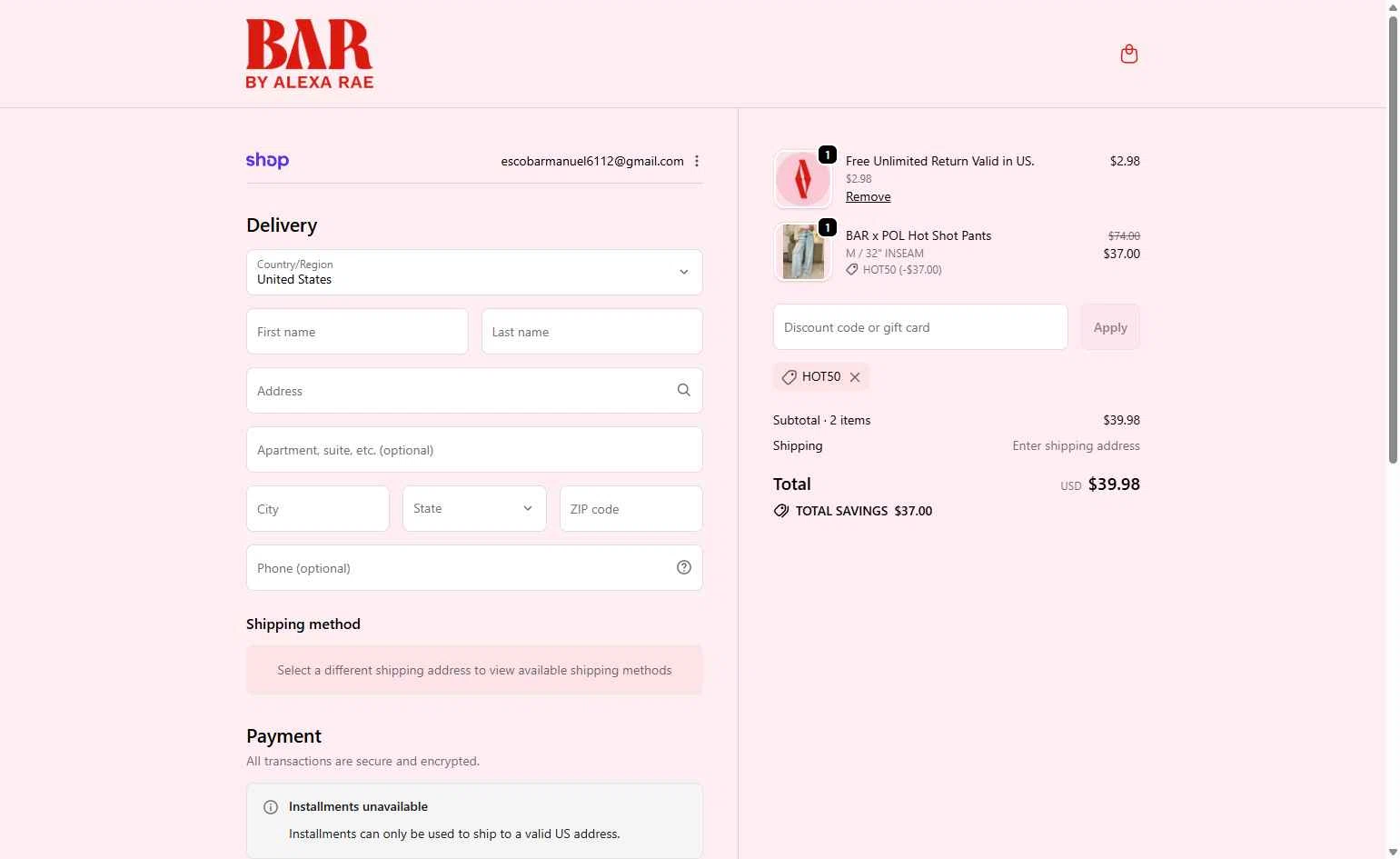Click the Hot Shot Pants product thumbnail
The image size is (1400, 859).
pos(803,252)
